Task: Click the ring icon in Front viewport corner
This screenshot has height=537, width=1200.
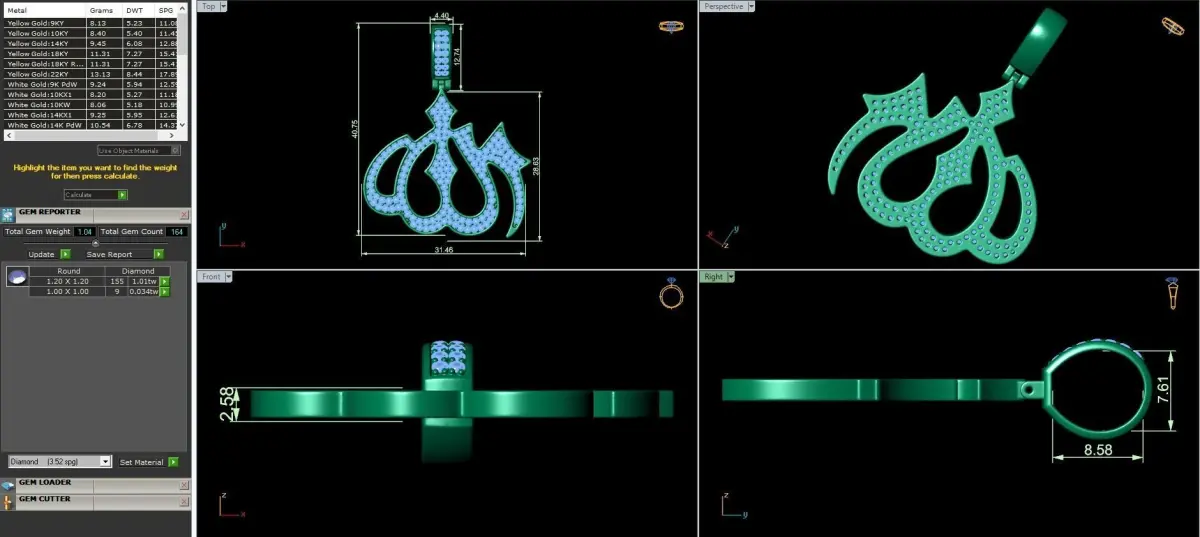Action: (x=671, y=294)
